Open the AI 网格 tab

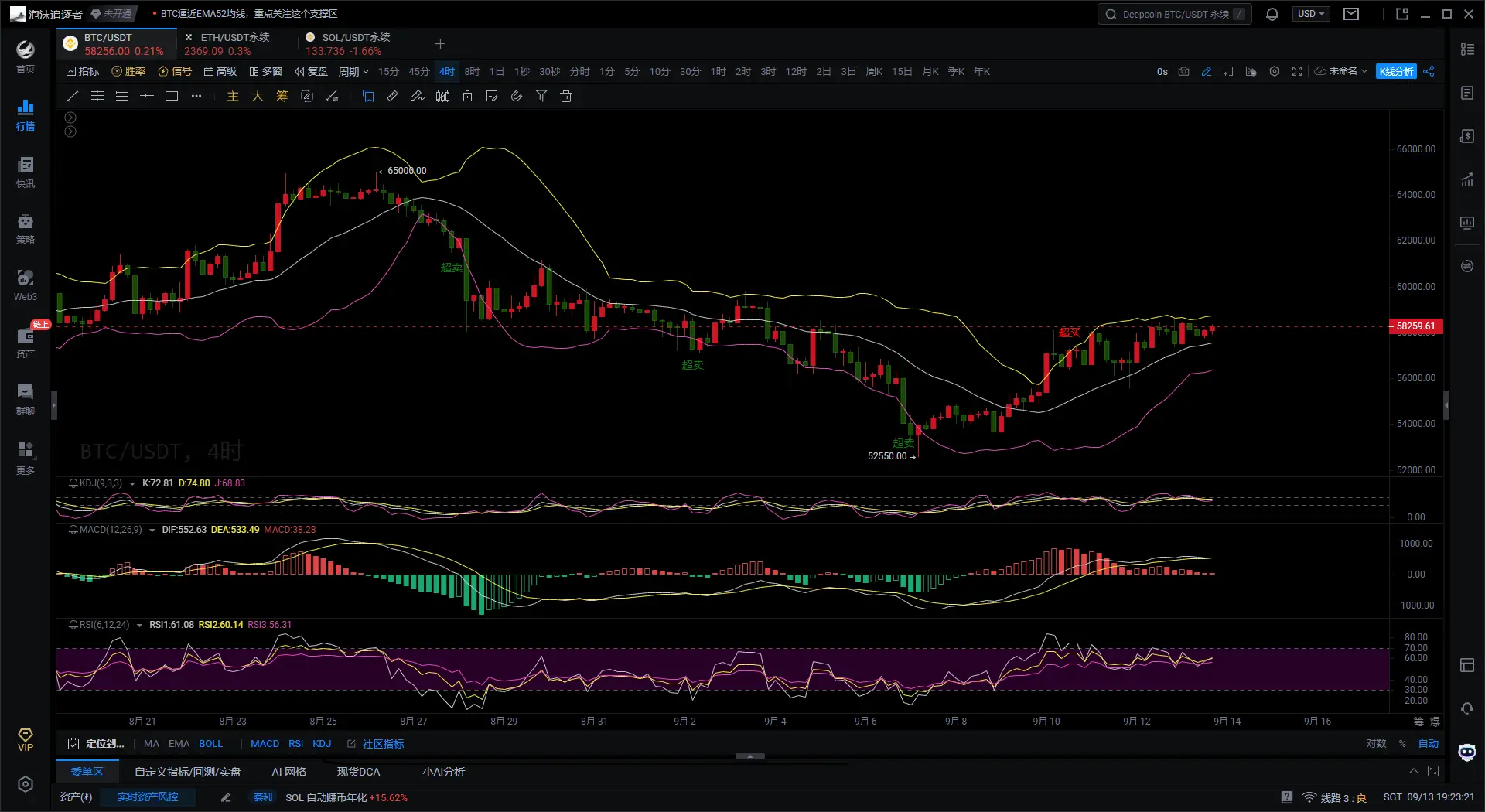click(288, 772)
